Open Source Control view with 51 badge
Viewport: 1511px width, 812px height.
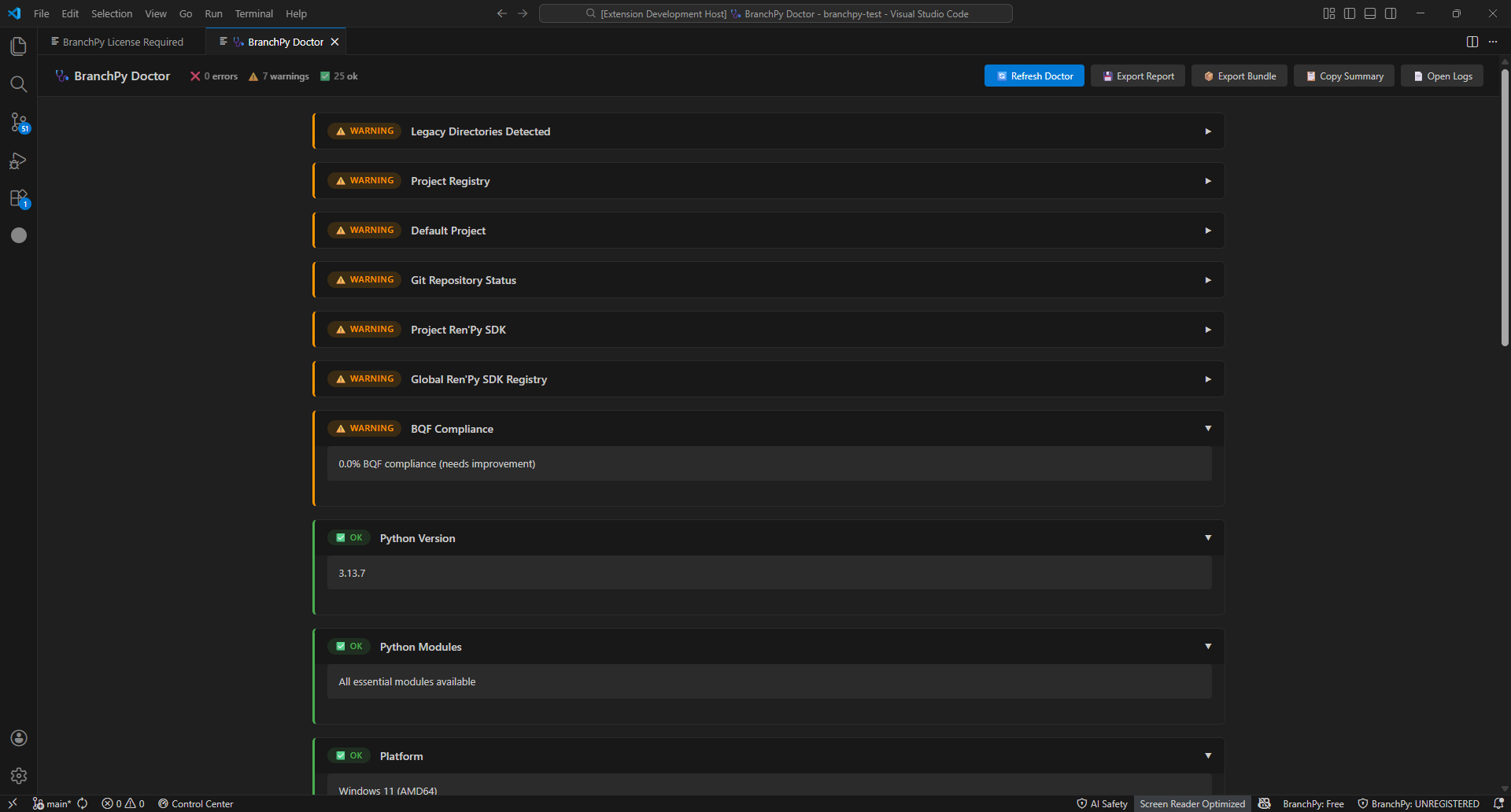click(x=19, y=122)
